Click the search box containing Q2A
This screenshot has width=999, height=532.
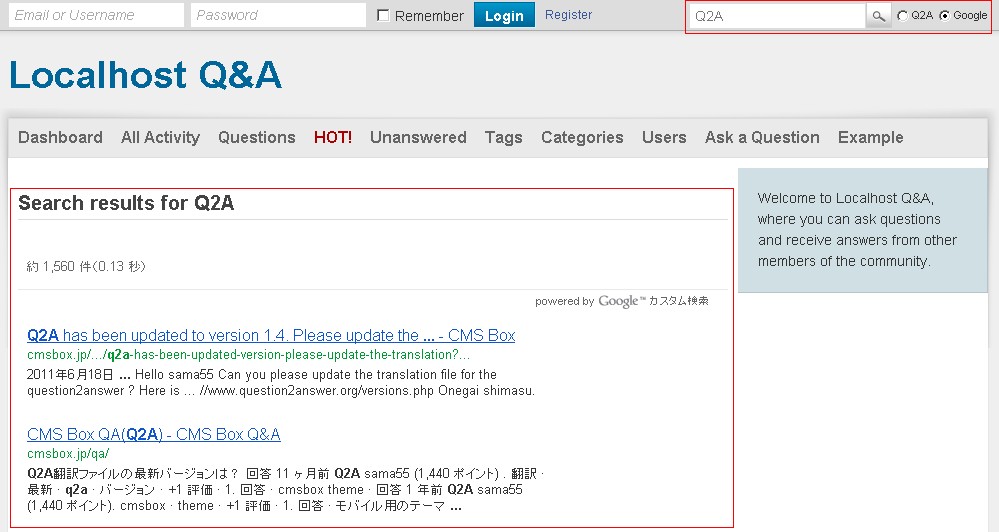(776, 16)
